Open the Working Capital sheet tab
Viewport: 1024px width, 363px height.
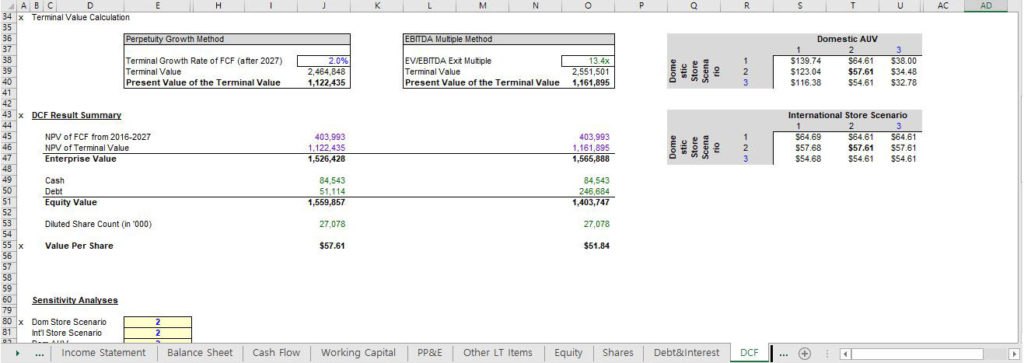(359, 353)
